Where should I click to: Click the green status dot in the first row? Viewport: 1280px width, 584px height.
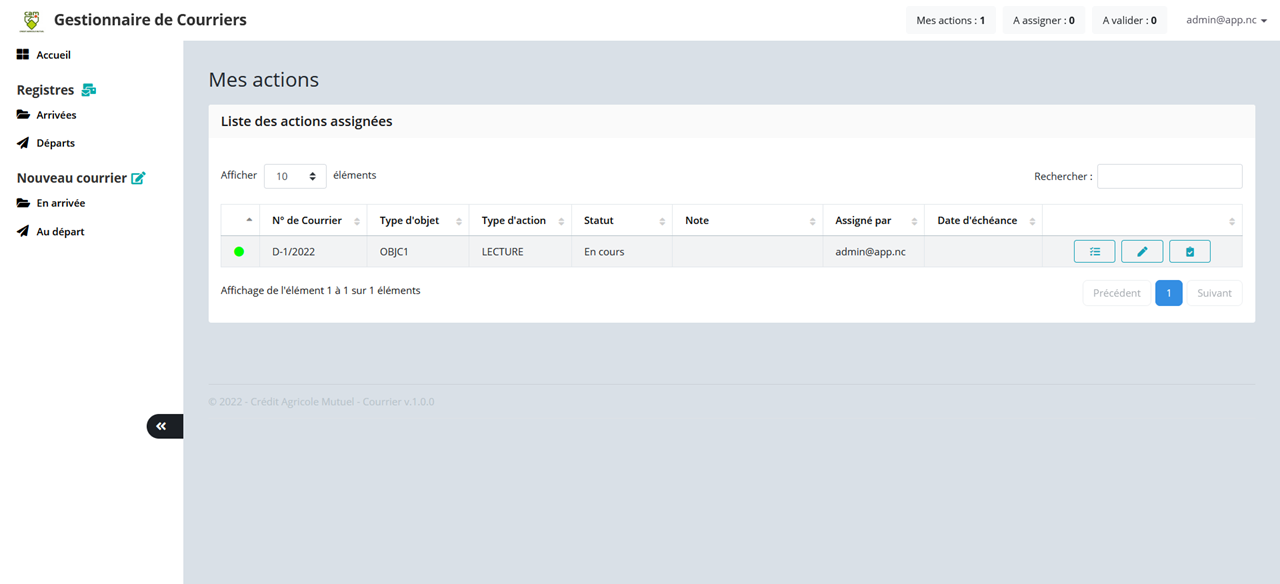(239, 252)
